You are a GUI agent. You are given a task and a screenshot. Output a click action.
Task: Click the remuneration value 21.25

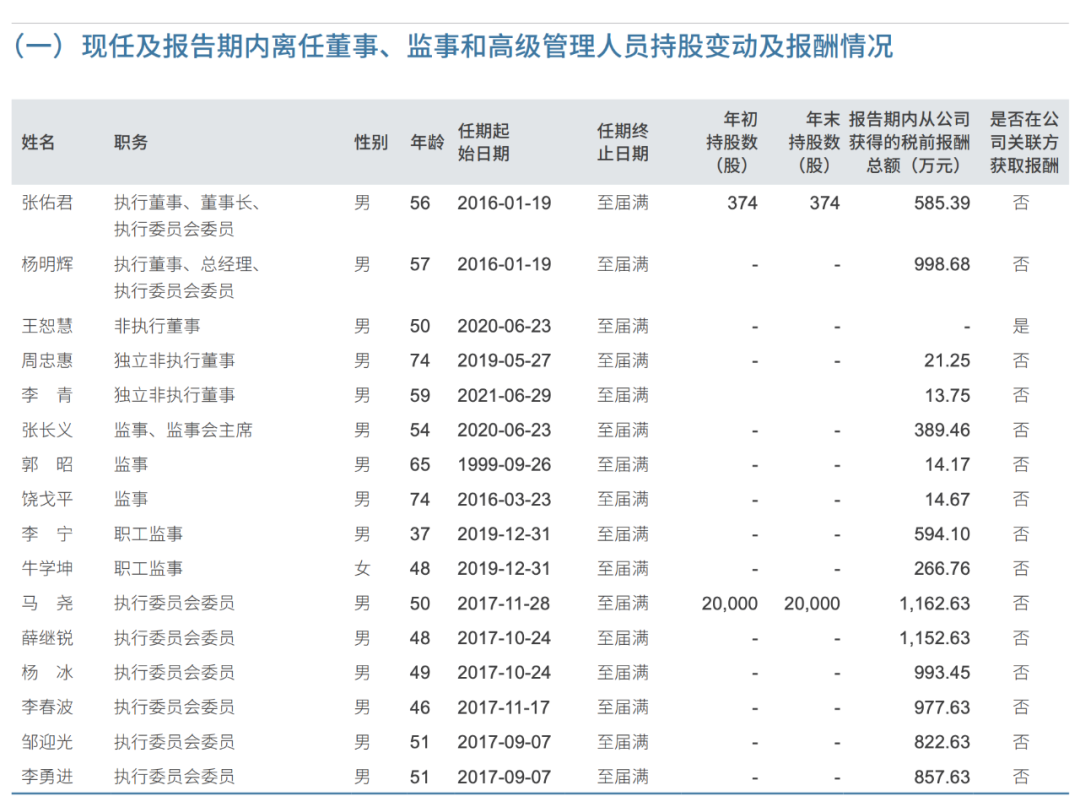(x=946, y=361)
